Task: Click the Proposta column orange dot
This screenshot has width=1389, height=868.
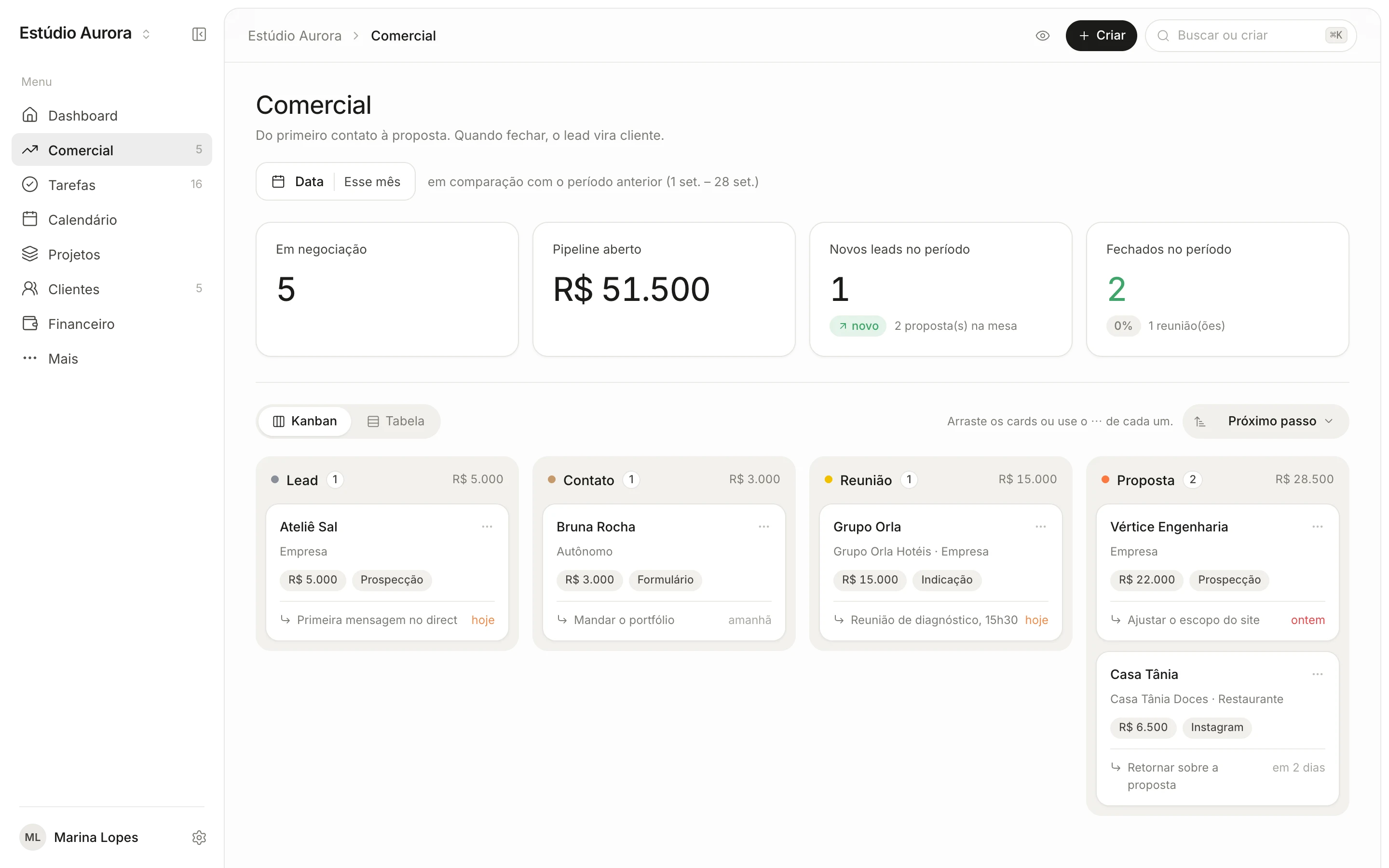Action: point(1105,479)
